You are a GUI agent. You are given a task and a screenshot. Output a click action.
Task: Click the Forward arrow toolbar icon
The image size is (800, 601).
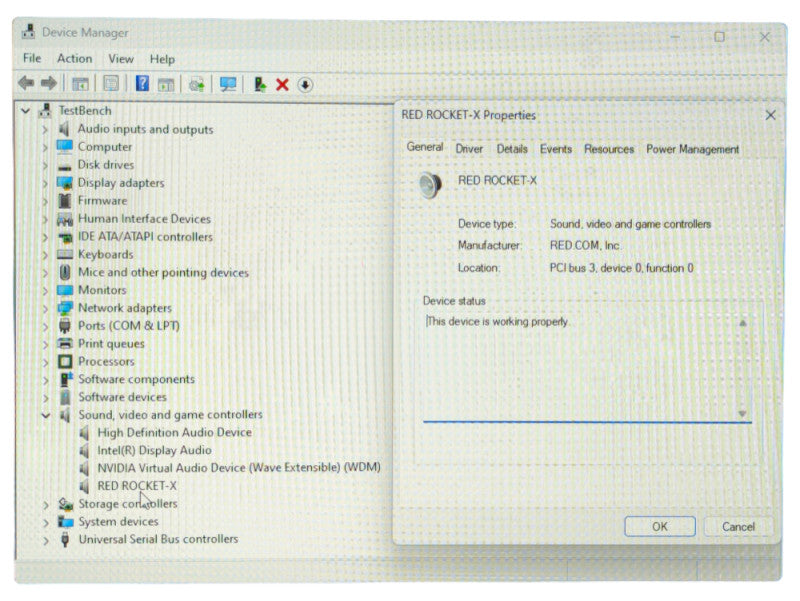(x=48, y=84)
